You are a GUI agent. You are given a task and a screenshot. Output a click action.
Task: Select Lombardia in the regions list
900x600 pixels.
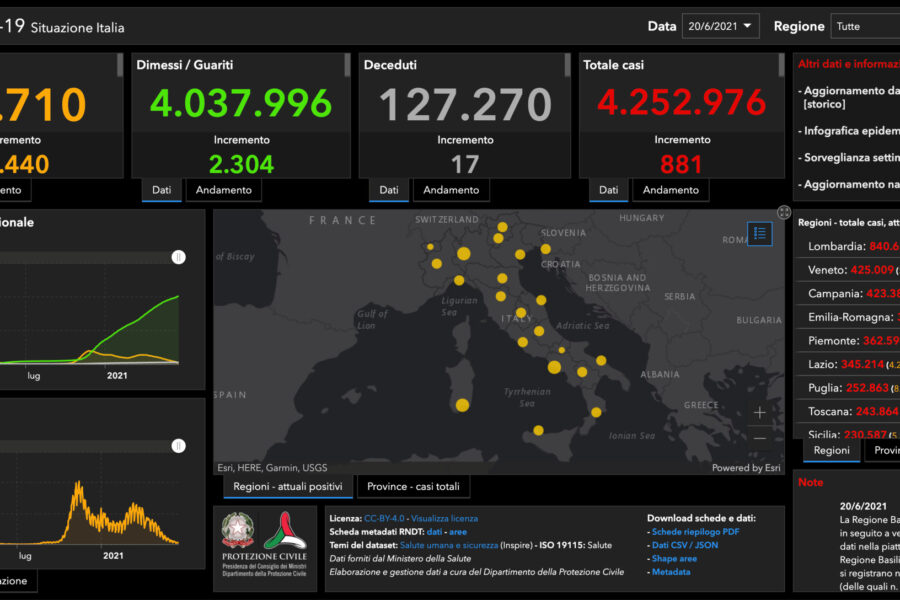pyautogui.click(x=835, y=246)
